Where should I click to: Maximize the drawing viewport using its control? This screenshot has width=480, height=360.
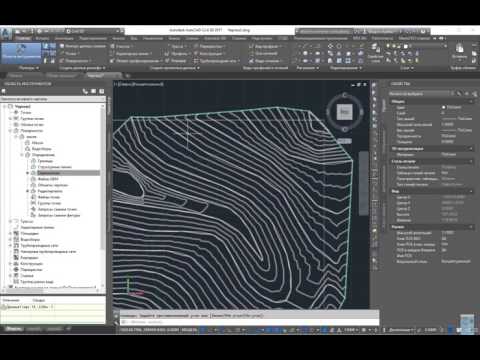359,85
